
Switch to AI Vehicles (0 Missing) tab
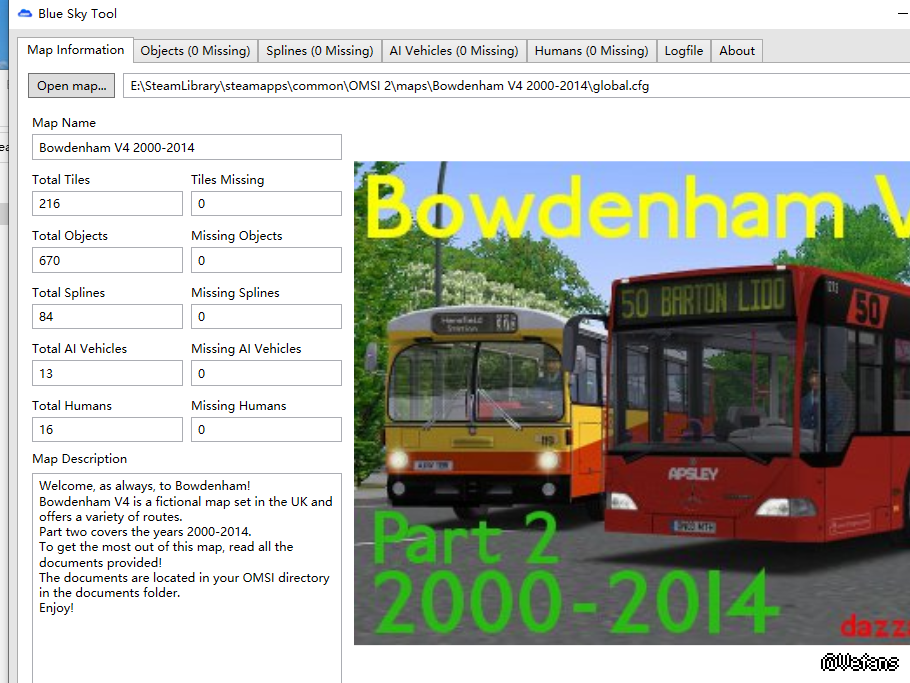coord(454,51)
